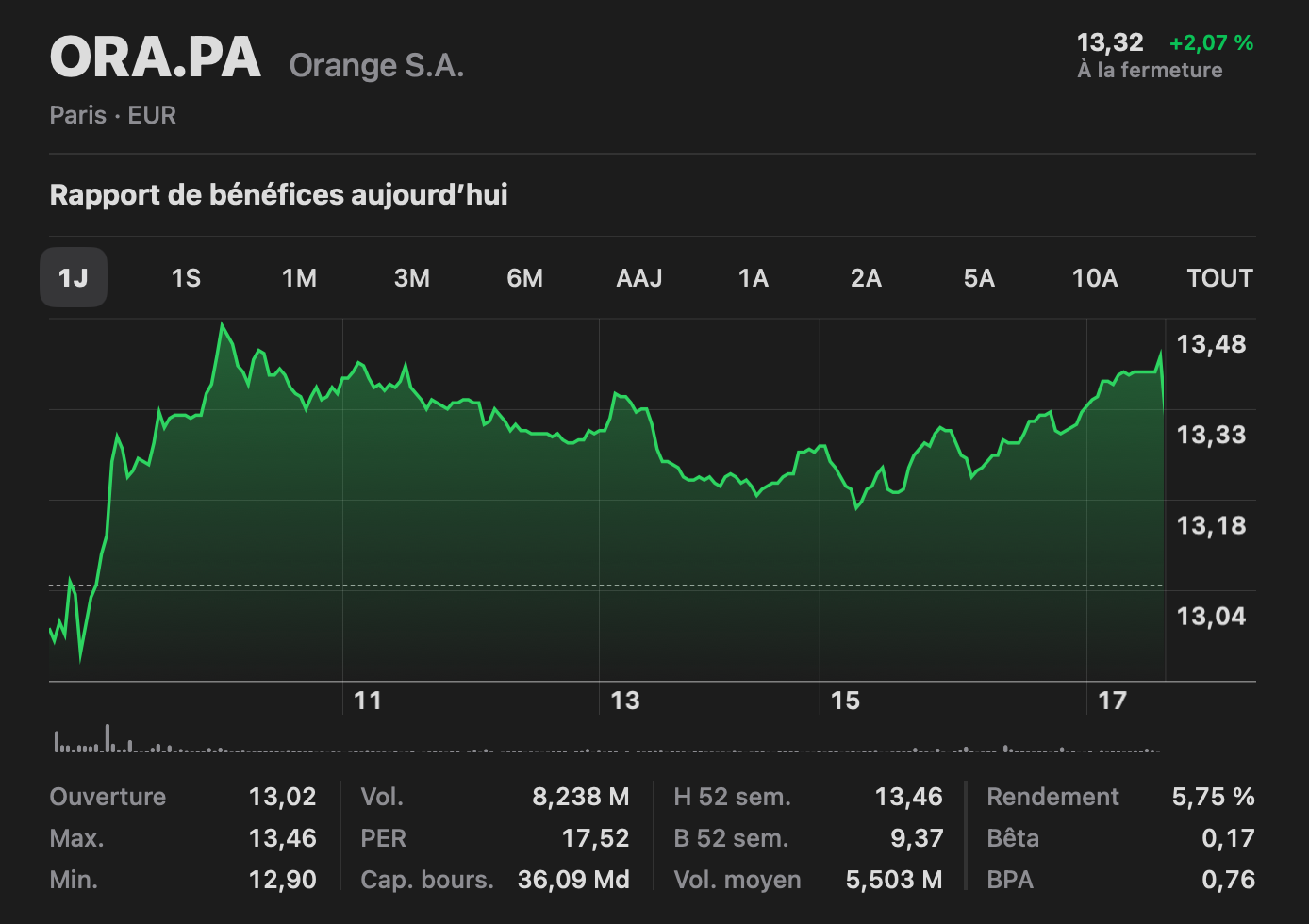Click the ORA.PA ticker symbol
Image resolution: width=1309 pixels, height=924 pixels.
(155, 58)
